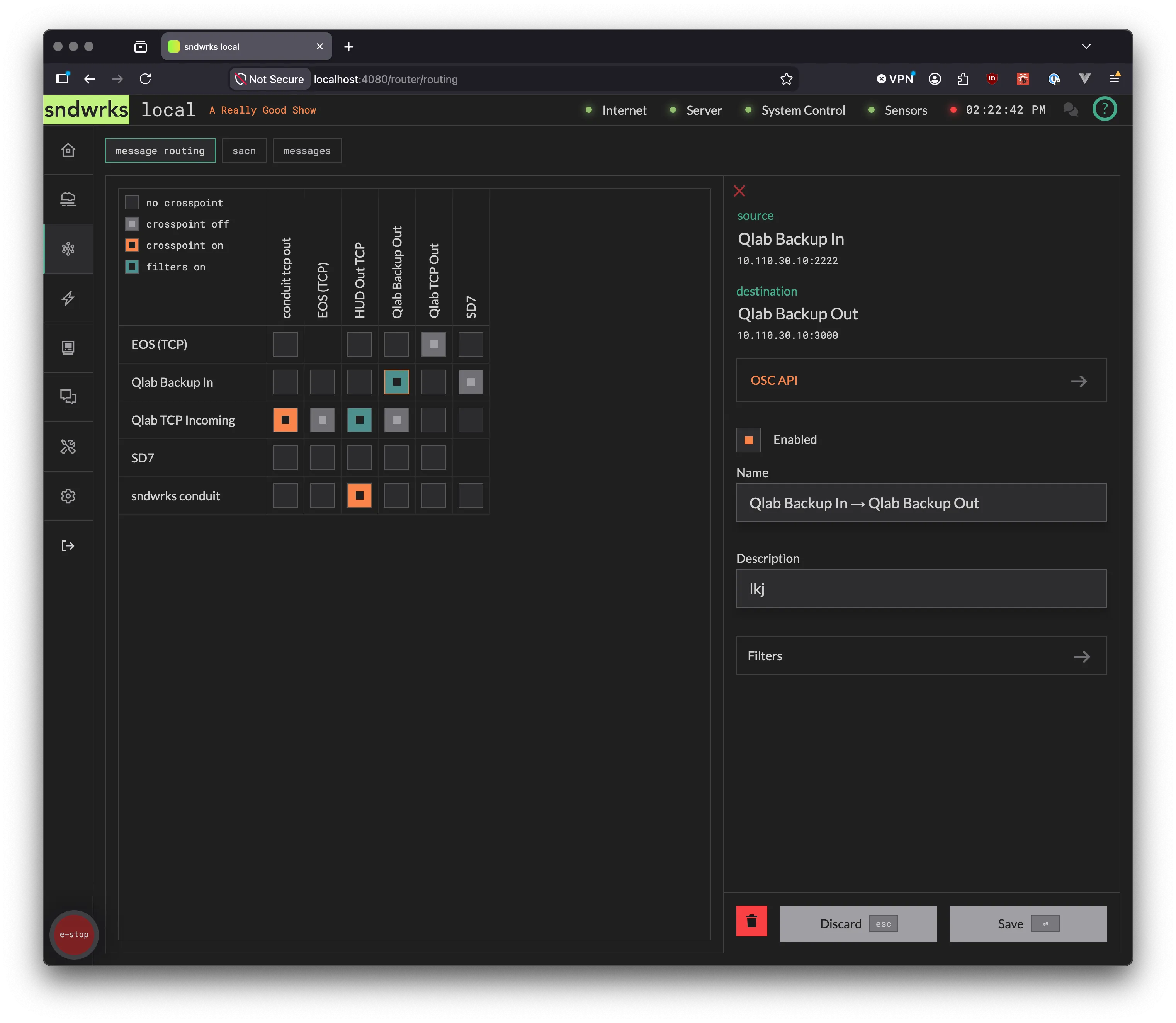The height and width of the screenshot is (1023, 1176).
Task: Toggle sndwrks conduit to HUD Out TCP crosspoint
Action: 359,496
